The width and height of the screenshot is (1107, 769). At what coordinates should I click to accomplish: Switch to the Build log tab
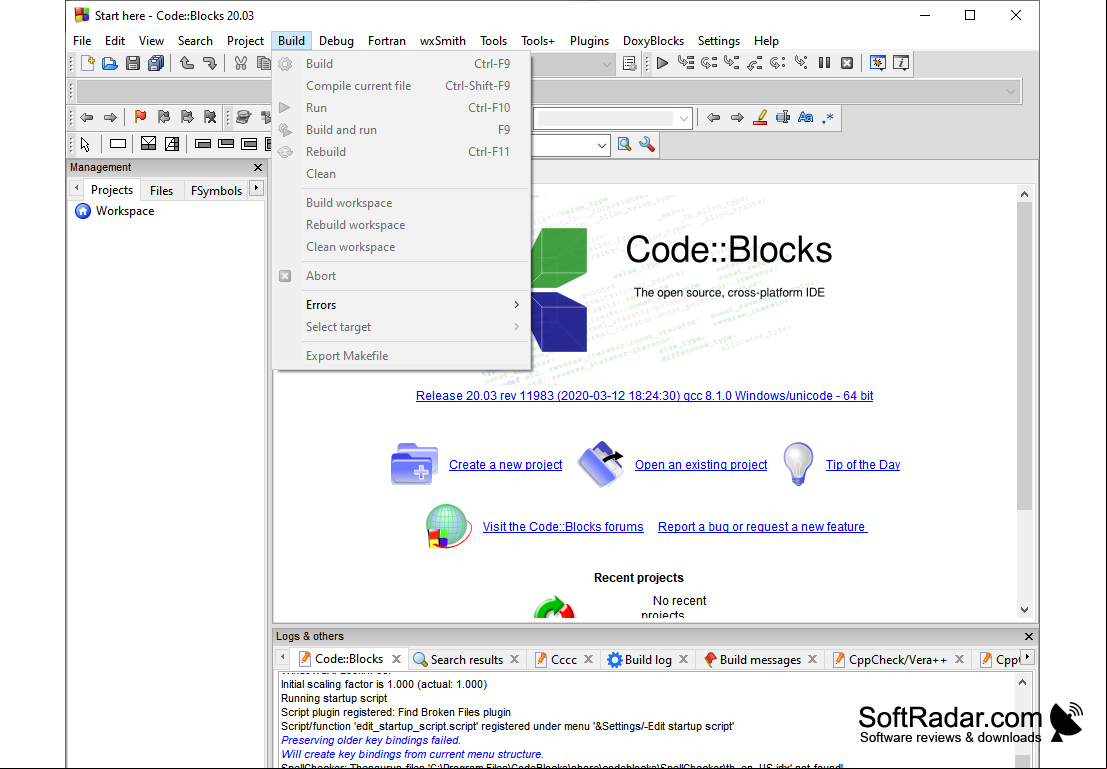pyautogui.click(x=647, y=660)
